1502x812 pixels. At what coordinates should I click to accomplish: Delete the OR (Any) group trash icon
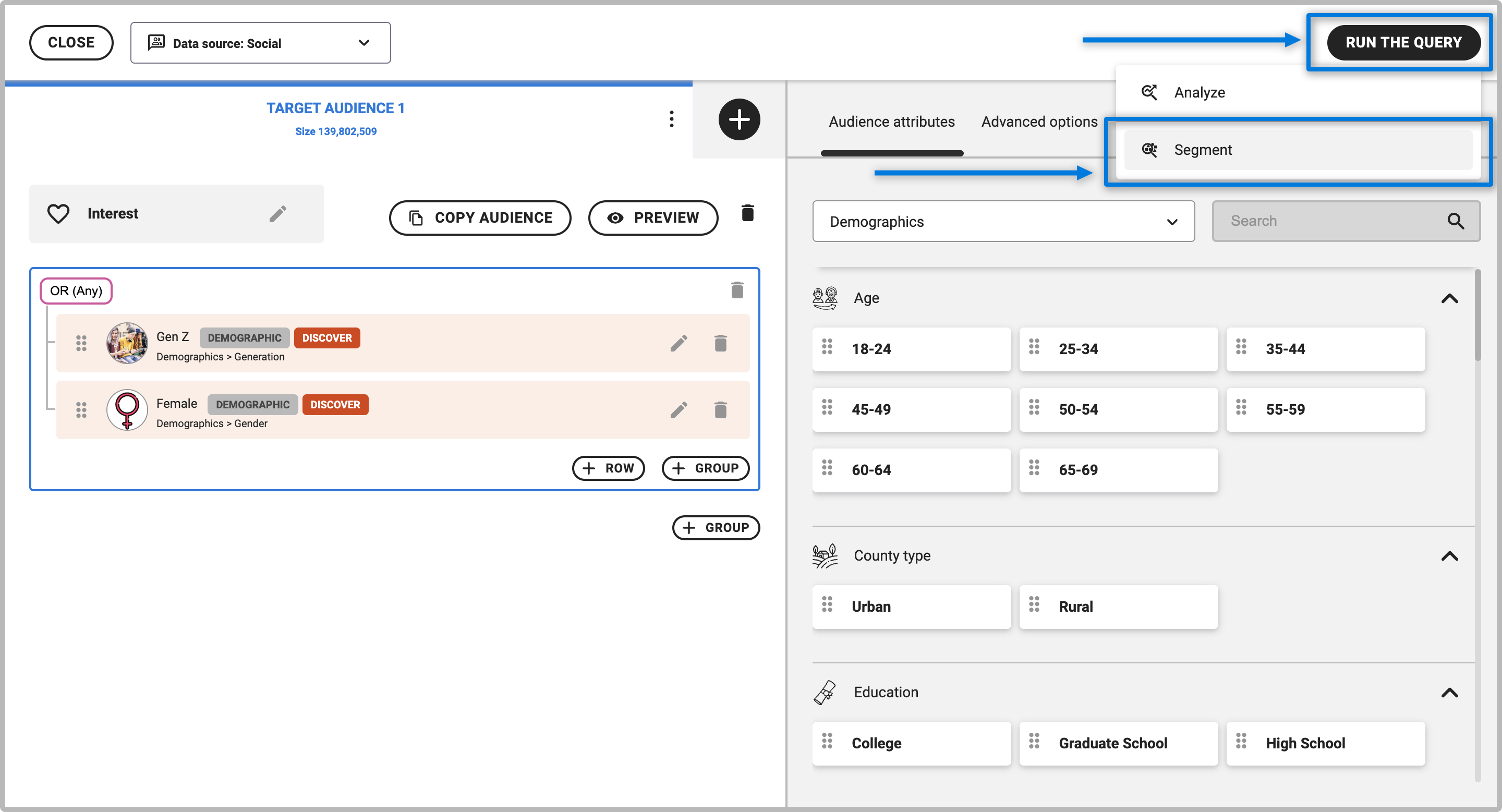click(x=737, y=290)
